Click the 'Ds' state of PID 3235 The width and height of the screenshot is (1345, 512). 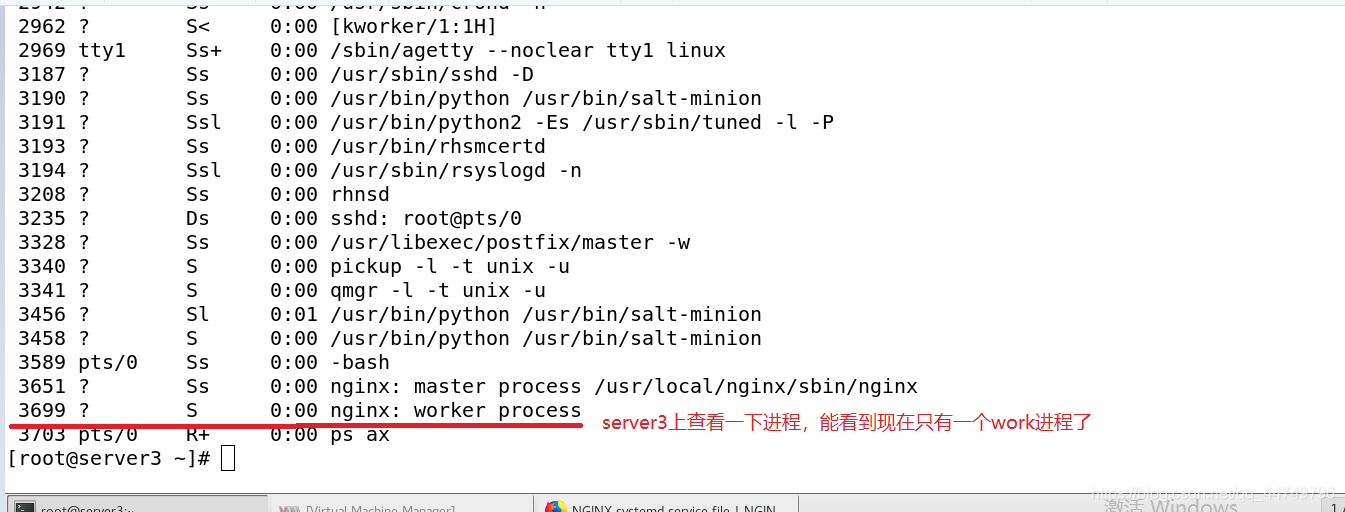tap(198, 219)
